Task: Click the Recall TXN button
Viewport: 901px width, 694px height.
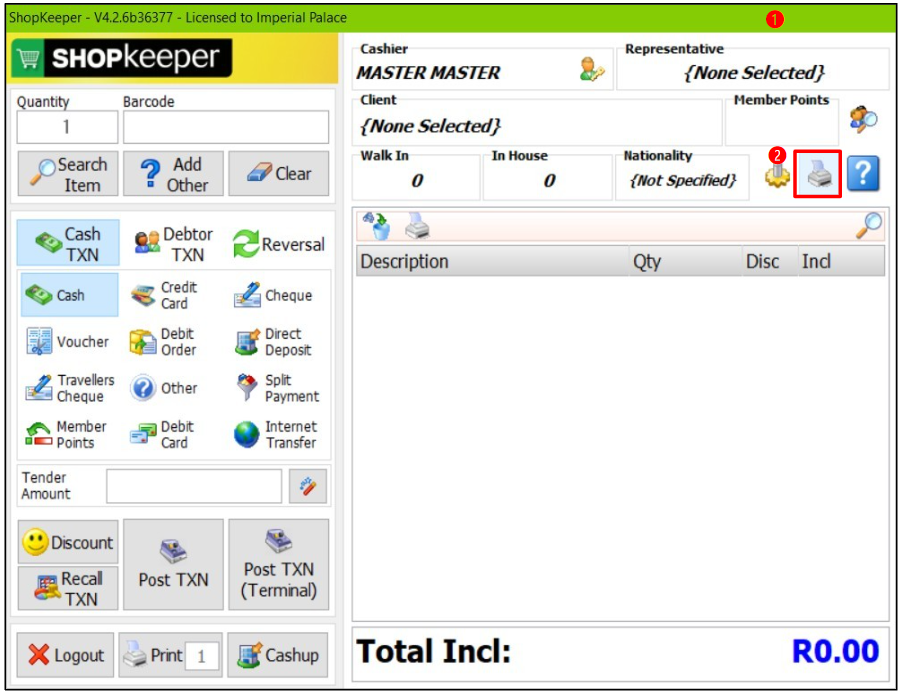Action: (x=68, y=588)
